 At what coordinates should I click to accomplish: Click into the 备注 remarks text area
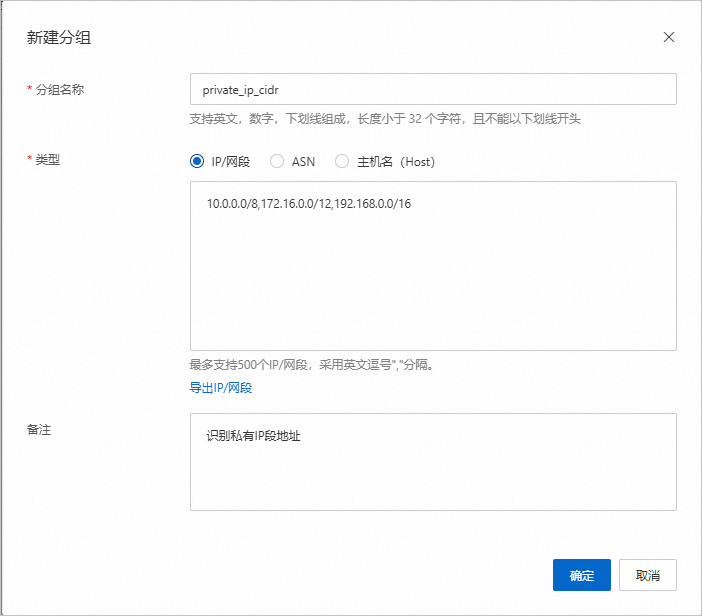click(x=433, y=462)
